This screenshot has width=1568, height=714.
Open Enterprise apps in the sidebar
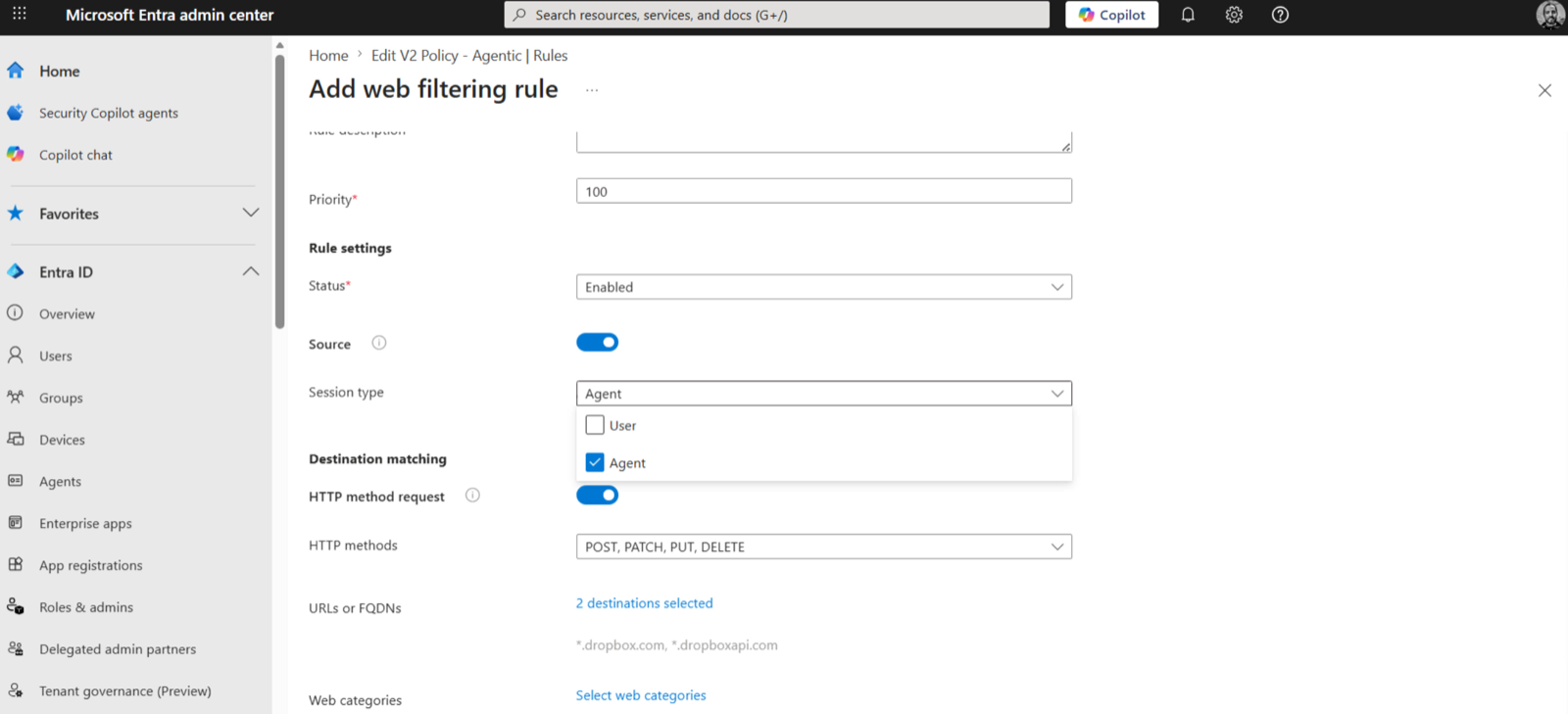pos(85,523)
